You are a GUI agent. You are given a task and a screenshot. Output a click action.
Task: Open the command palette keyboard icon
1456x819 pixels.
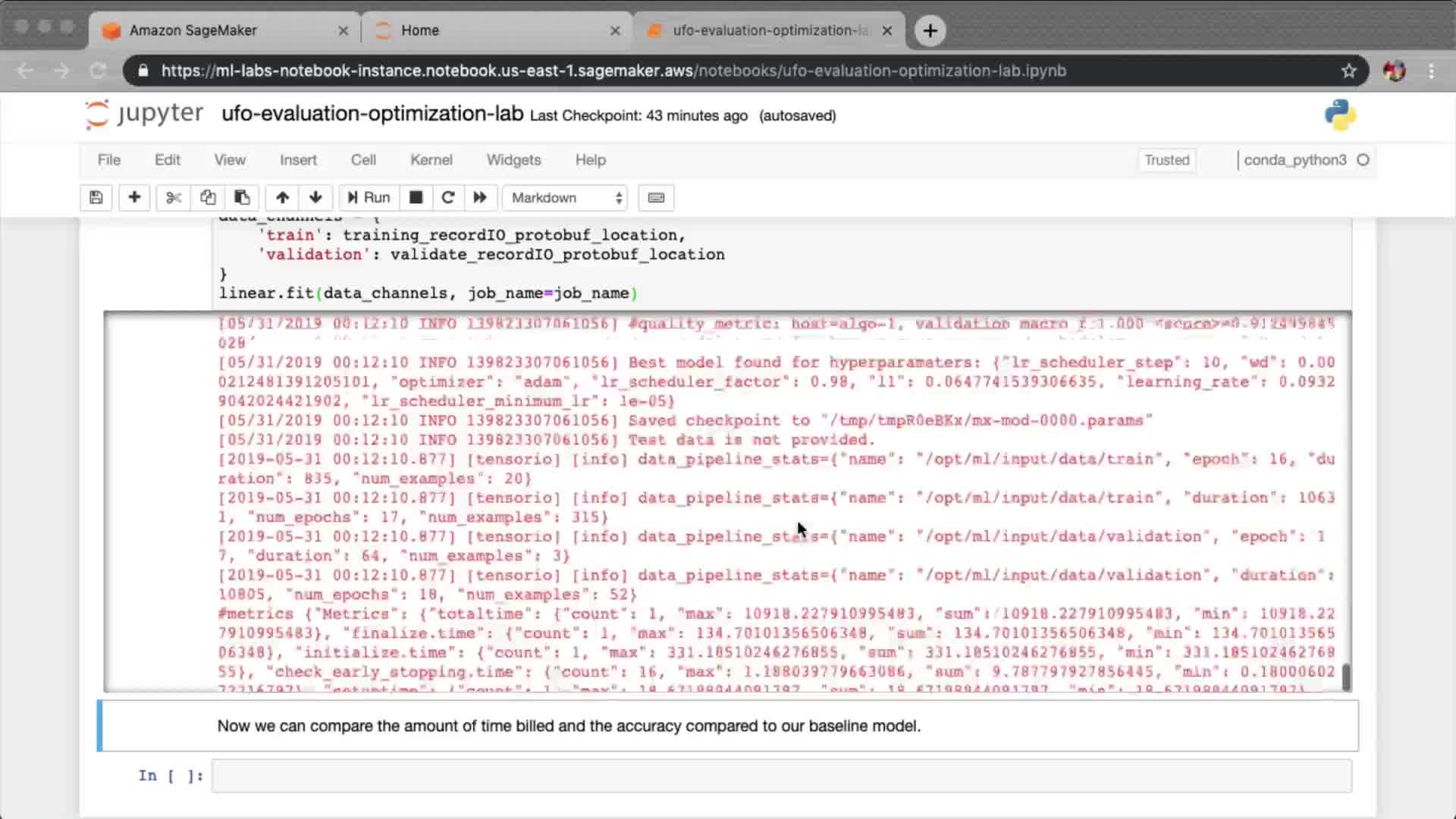pos(656,198)
